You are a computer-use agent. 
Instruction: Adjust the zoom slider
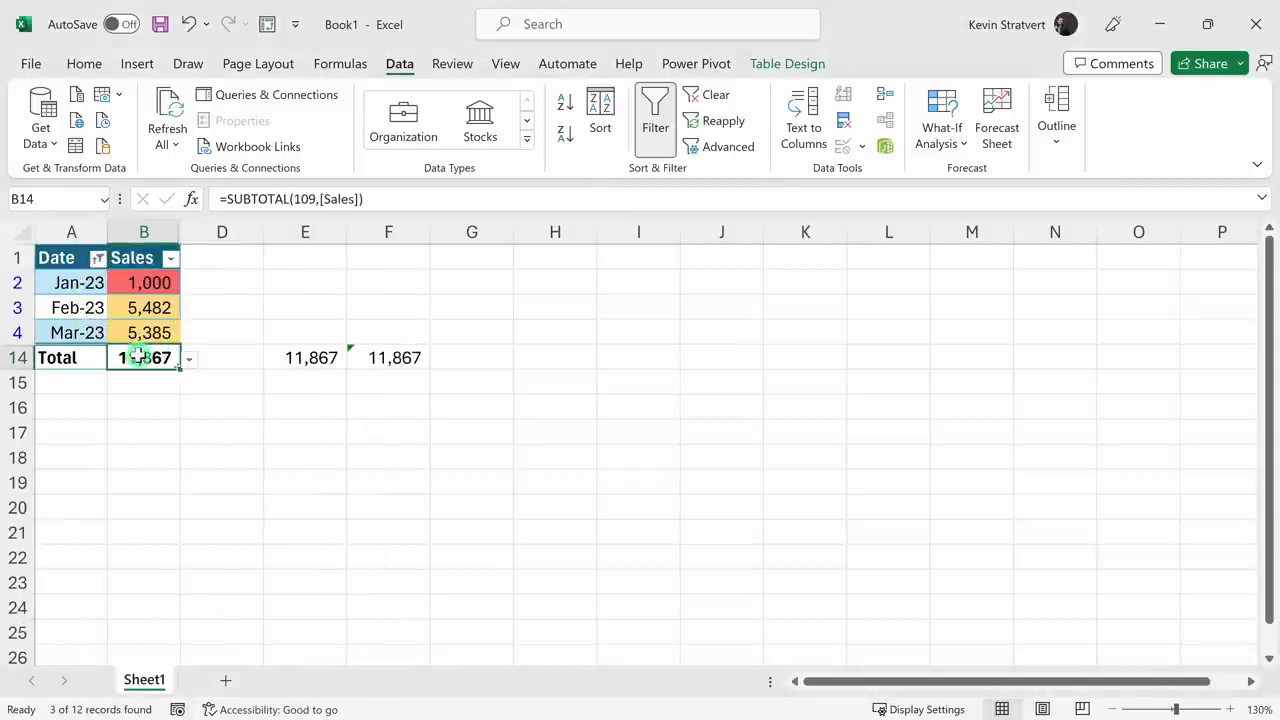point(1176,709)
